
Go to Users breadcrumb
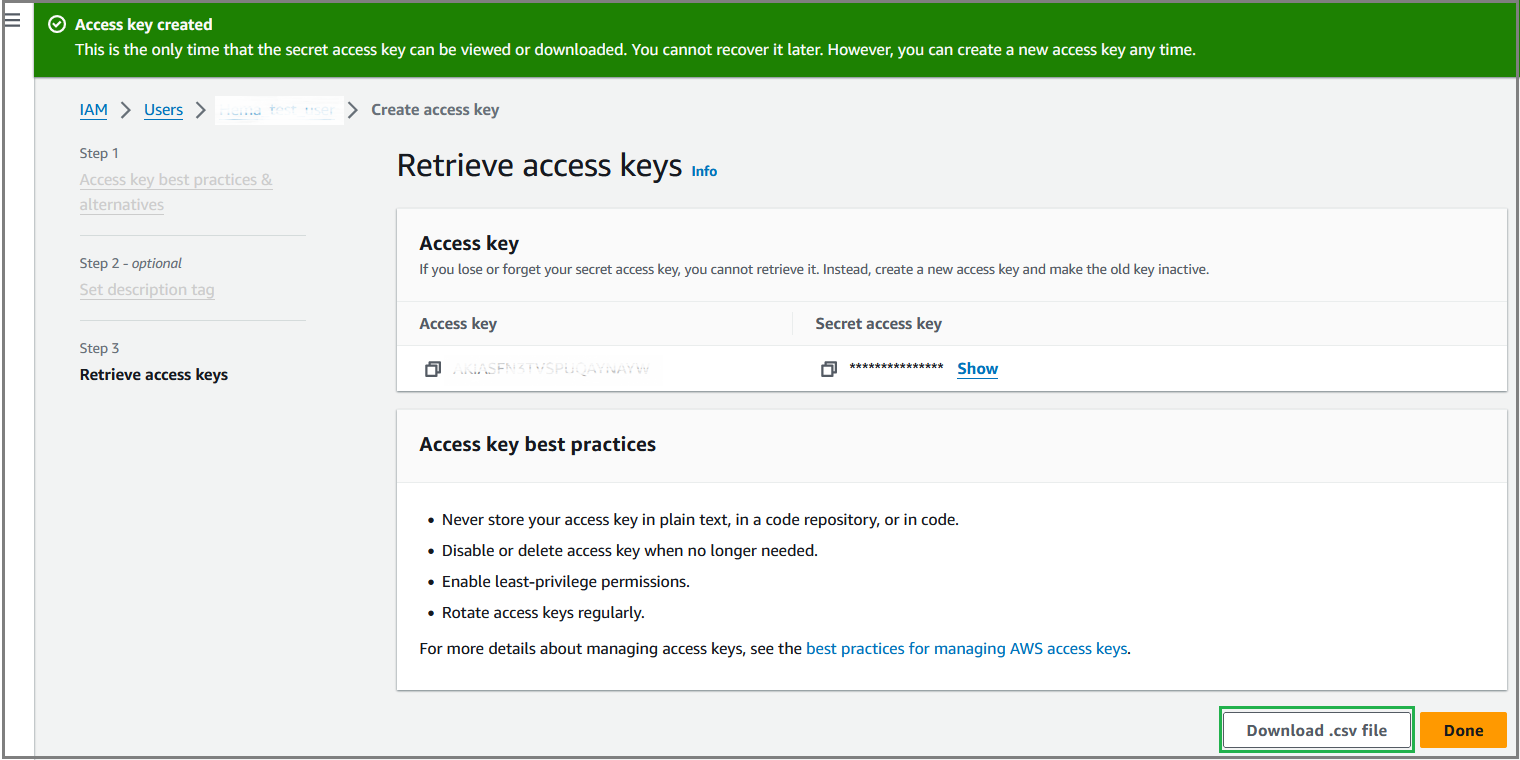click(x=163, y=110)
